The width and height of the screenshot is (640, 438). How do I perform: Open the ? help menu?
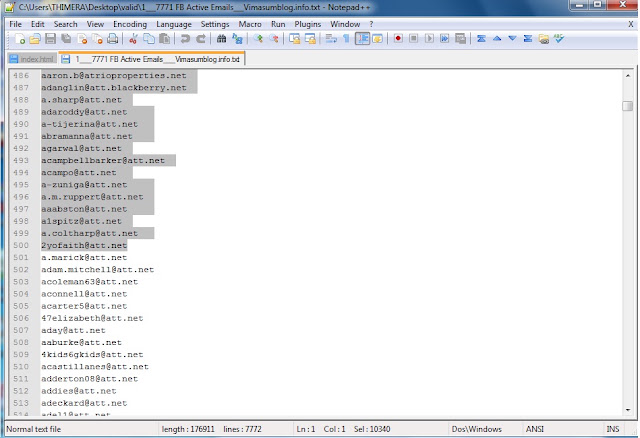pyautogui.click(x=371, y=24)
